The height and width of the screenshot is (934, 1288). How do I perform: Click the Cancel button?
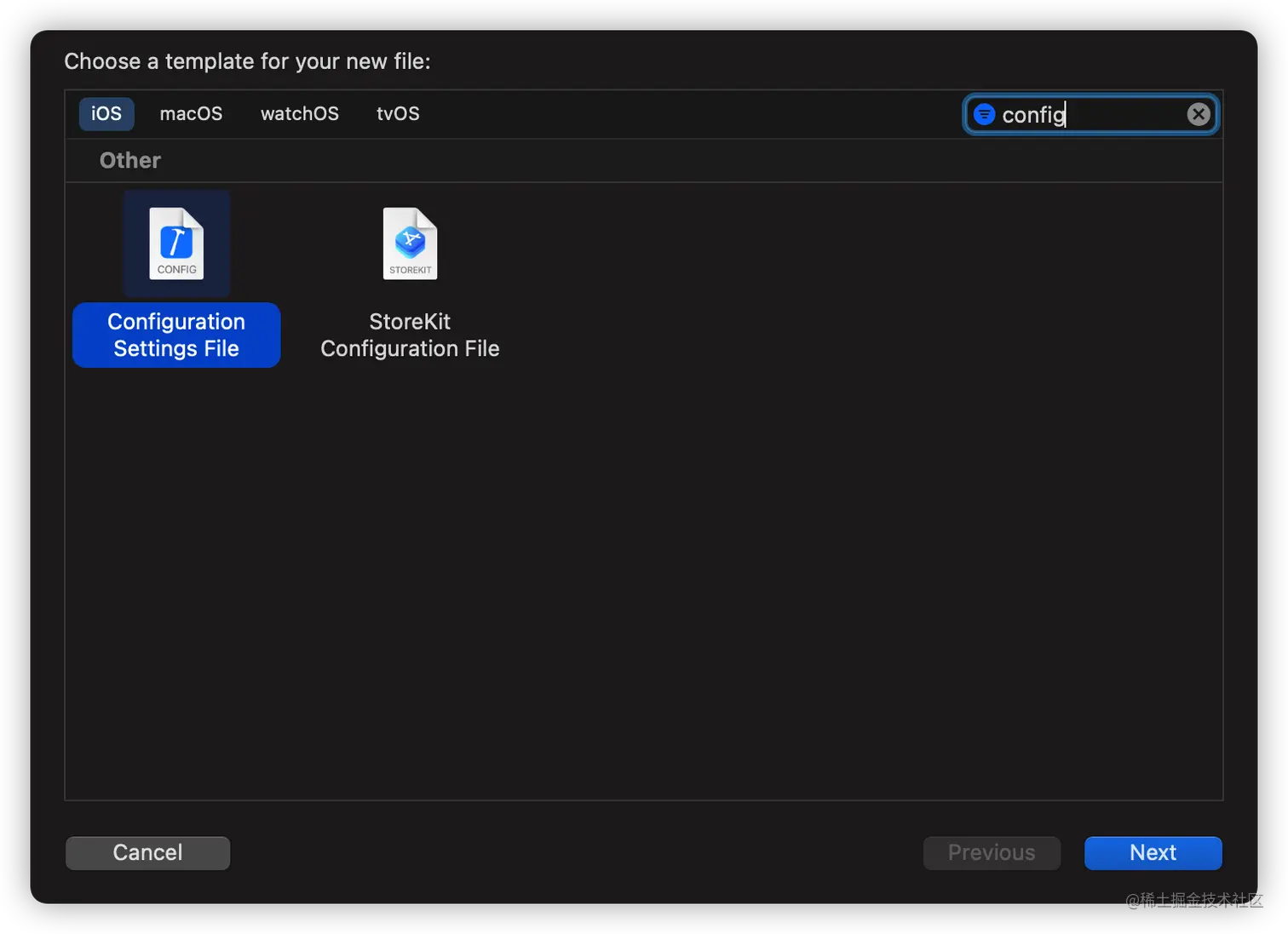click(147, 853)
